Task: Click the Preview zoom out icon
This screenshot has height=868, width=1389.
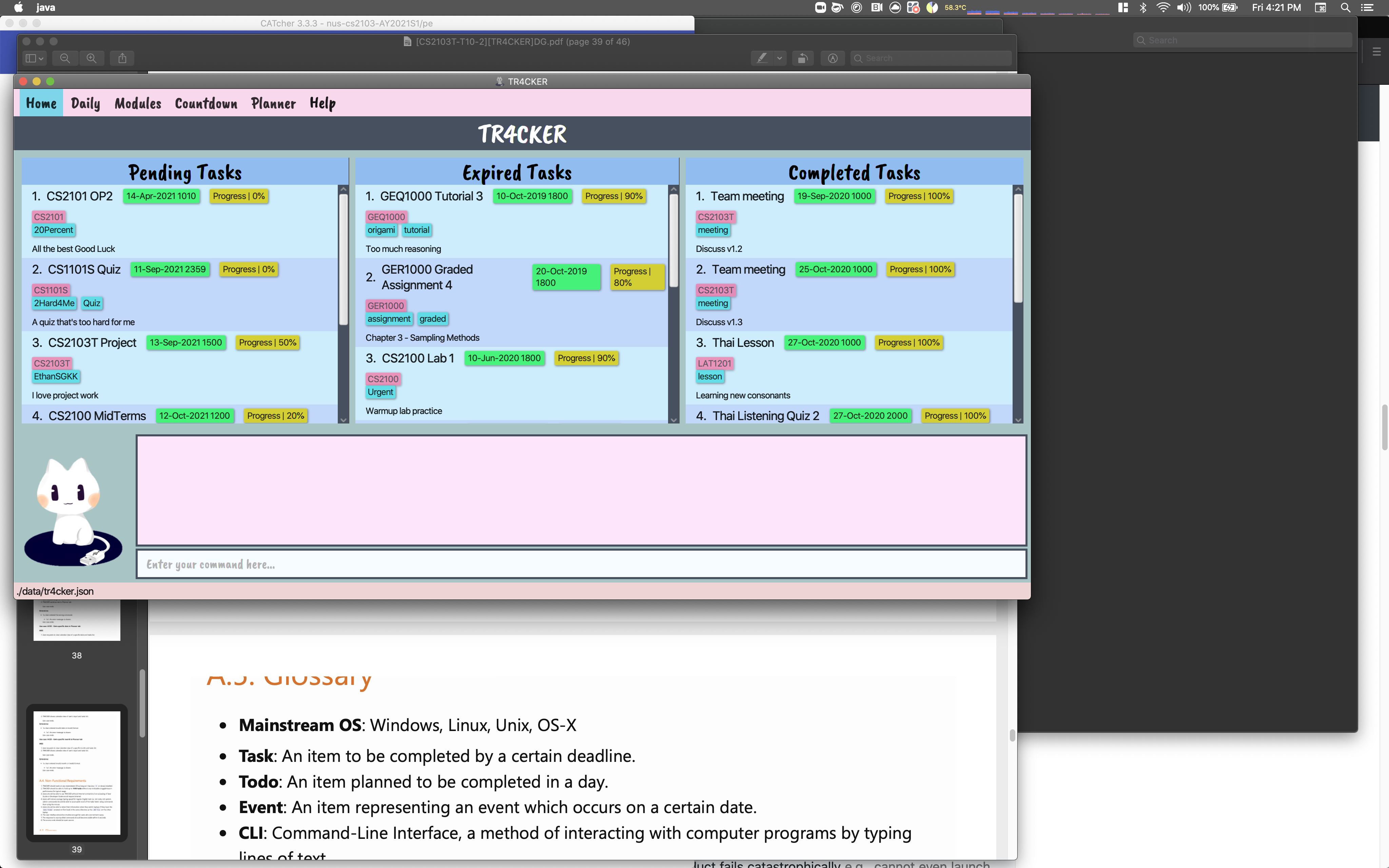Action: pos(65,58)
